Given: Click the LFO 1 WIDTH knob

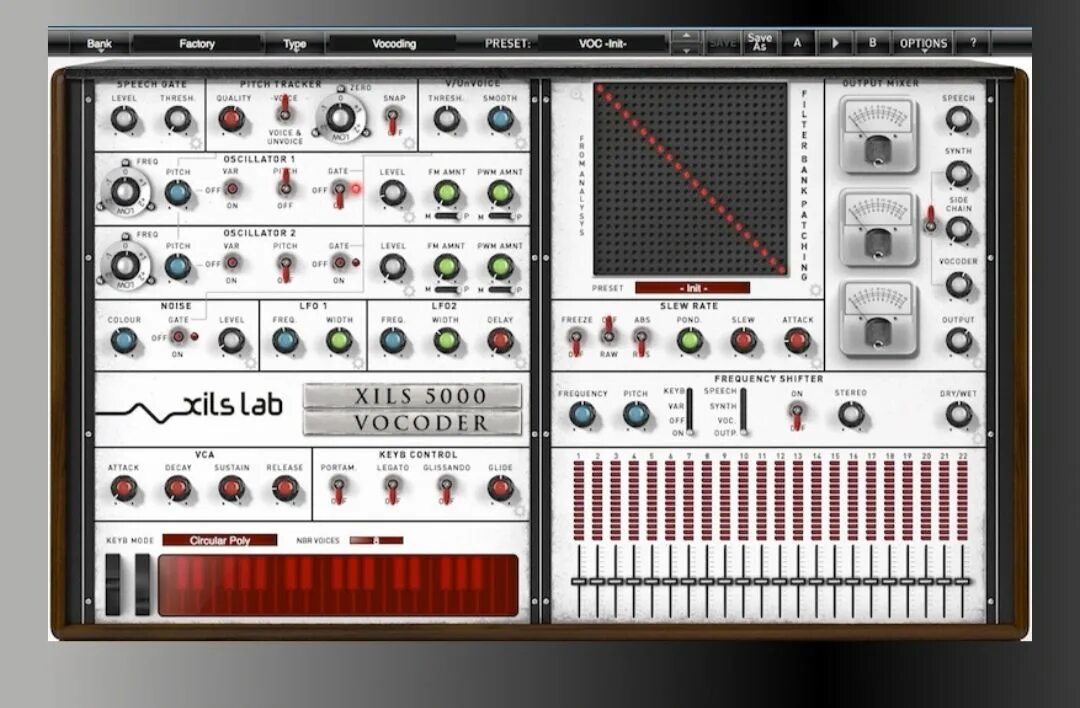Looking at the screenshot, I should [x=339, y=340].
